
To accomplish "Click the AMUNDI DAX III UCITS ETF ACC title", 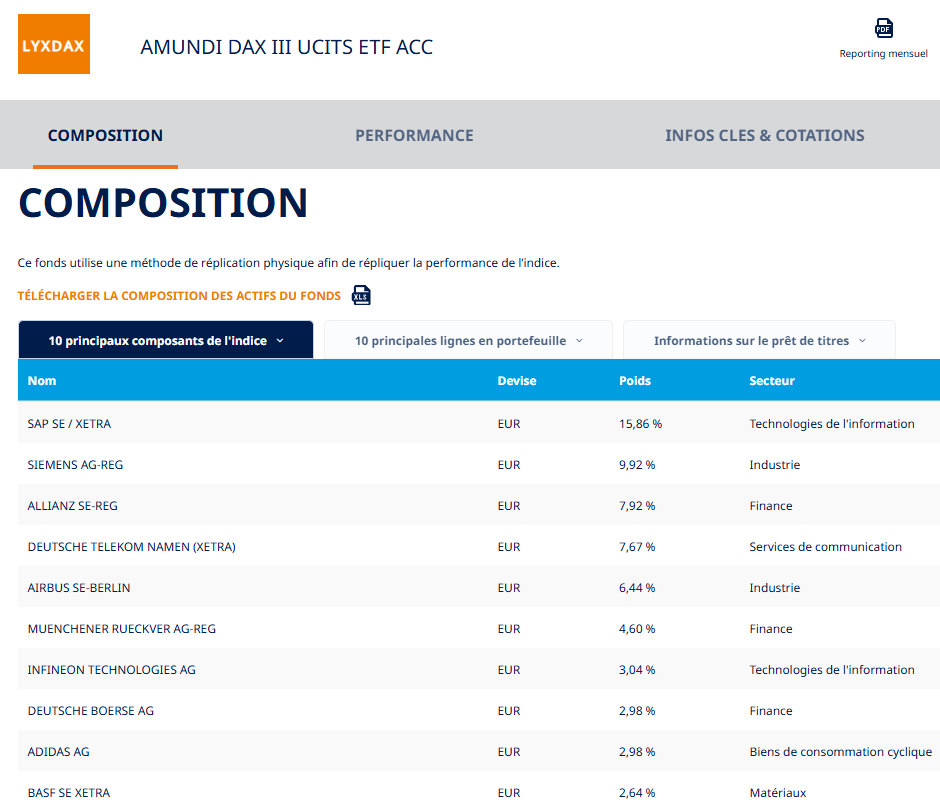I will (x=287, y=47).
